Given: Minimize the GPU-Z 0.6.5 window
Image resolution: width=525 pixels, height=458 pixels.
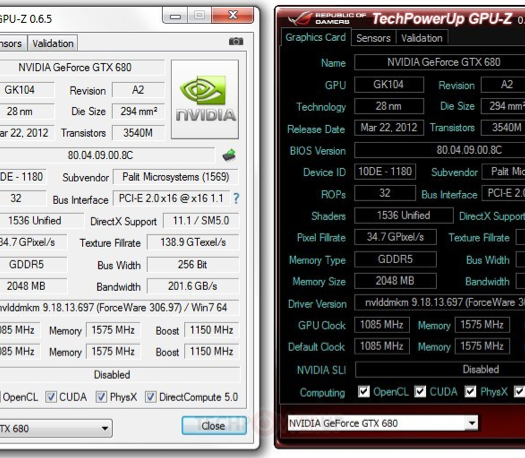Looking at the screenshot, I should point(175,16).
